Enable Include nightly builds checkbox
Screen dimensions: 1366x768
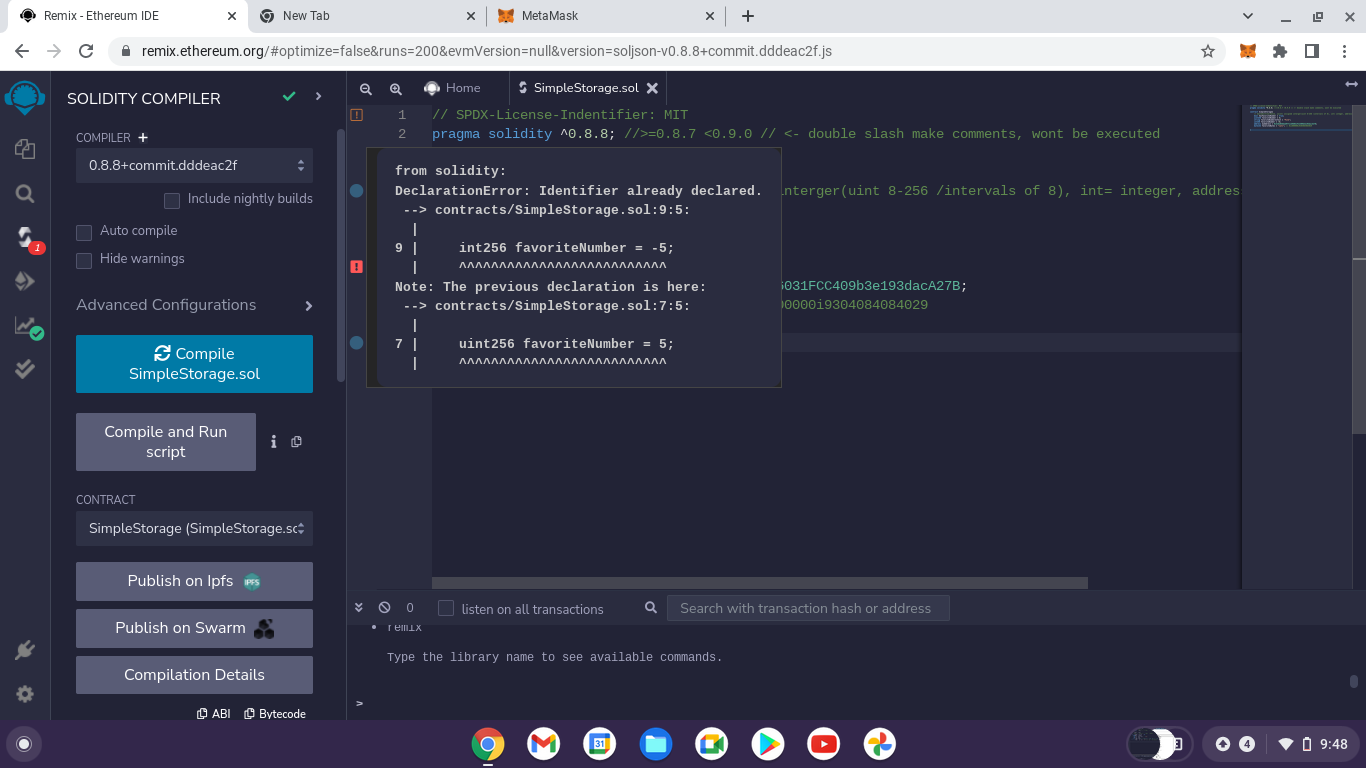[172, 200]
